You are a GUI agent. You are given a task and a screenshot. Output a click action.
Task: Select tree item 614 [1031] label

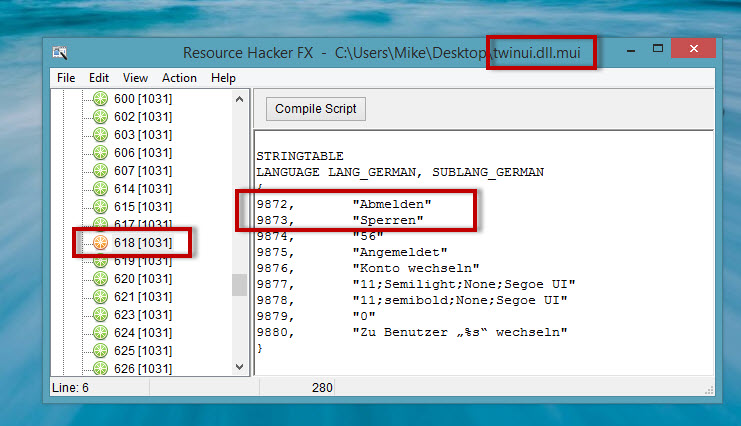click(x=143, y=188)
